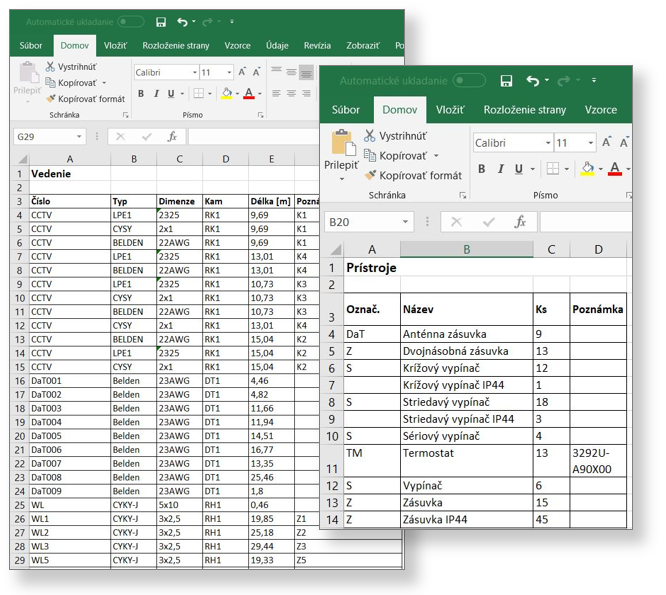
Task: Center-align text in Vedenie window ribbon
Action: coord(291,93)
